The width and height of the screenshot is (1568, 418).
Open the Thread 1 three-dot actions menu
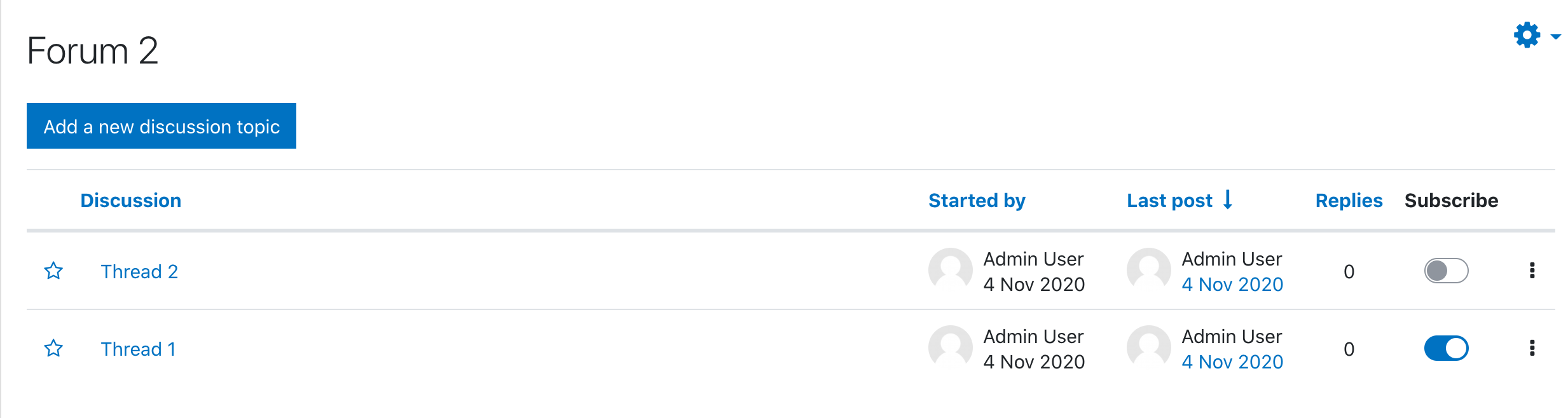[1532, 348]
